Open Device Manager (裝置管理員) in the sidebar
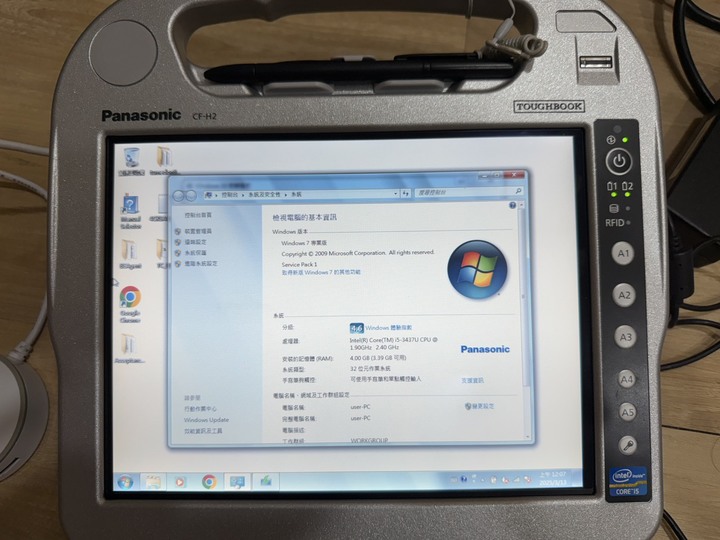 (198, 231)
